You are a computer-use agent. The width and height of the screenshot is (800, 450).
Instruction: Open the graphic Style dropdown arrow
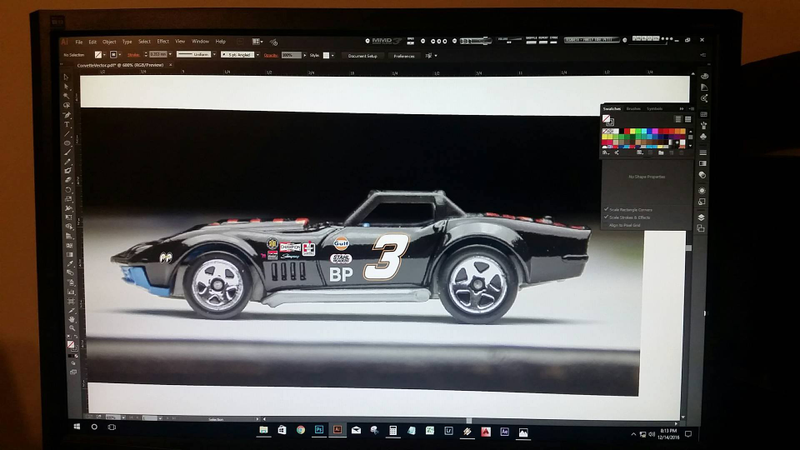(x=333, y=55)
